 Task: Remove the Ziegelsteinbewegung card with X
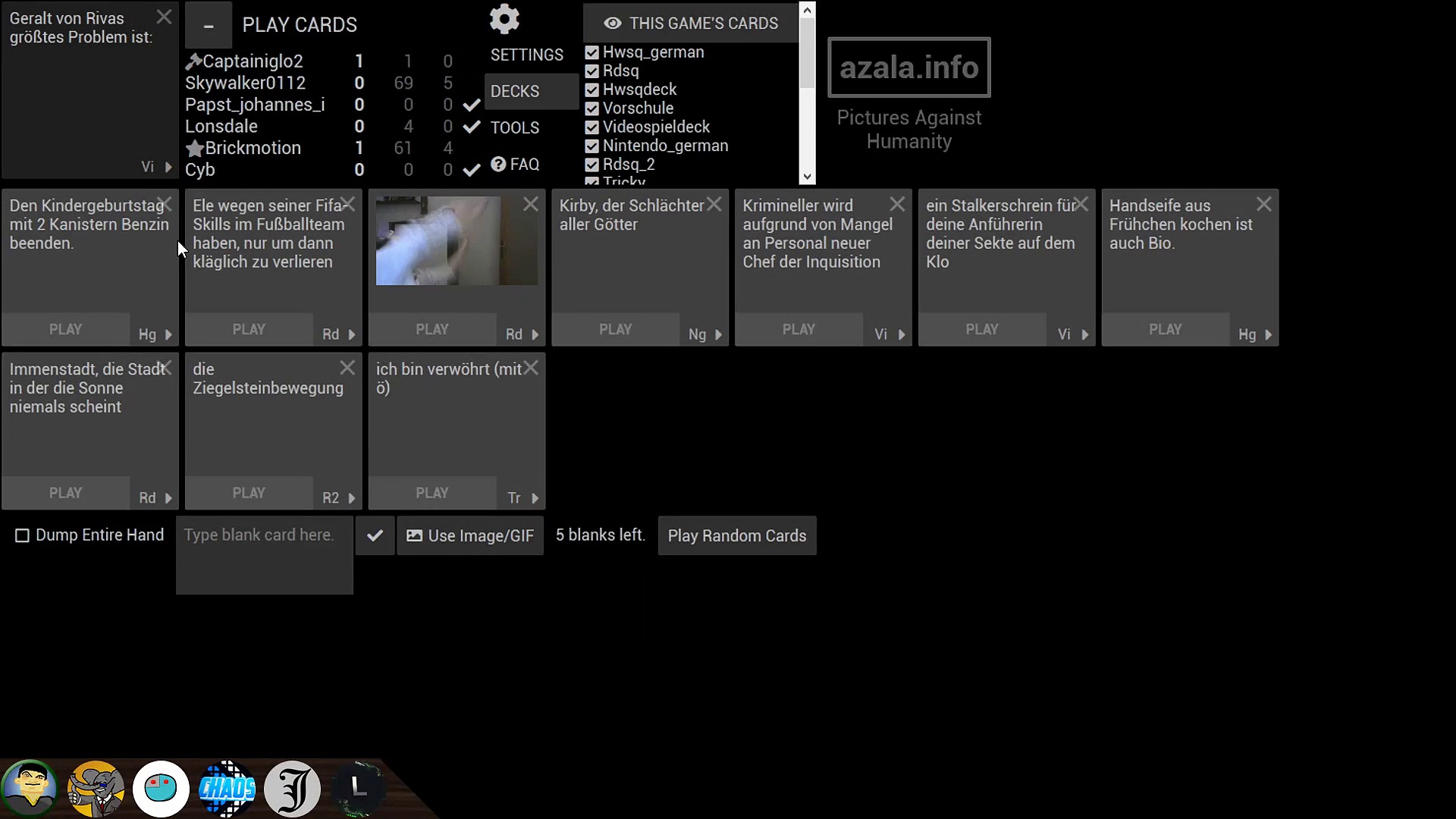[x=347, y=368]
